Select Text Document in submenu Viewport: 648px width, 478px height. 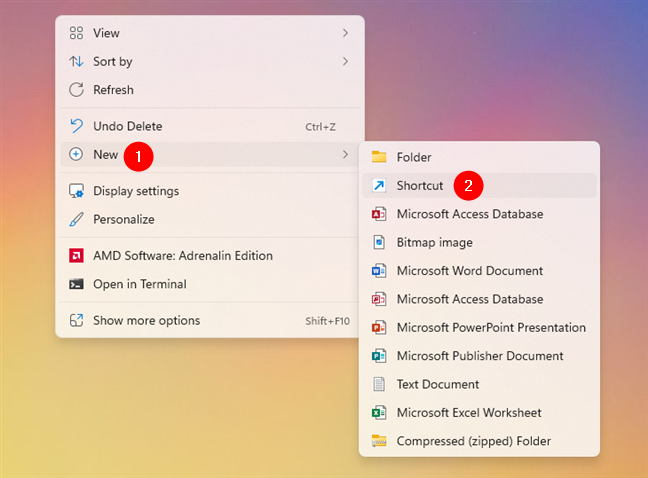click(479, 384)
